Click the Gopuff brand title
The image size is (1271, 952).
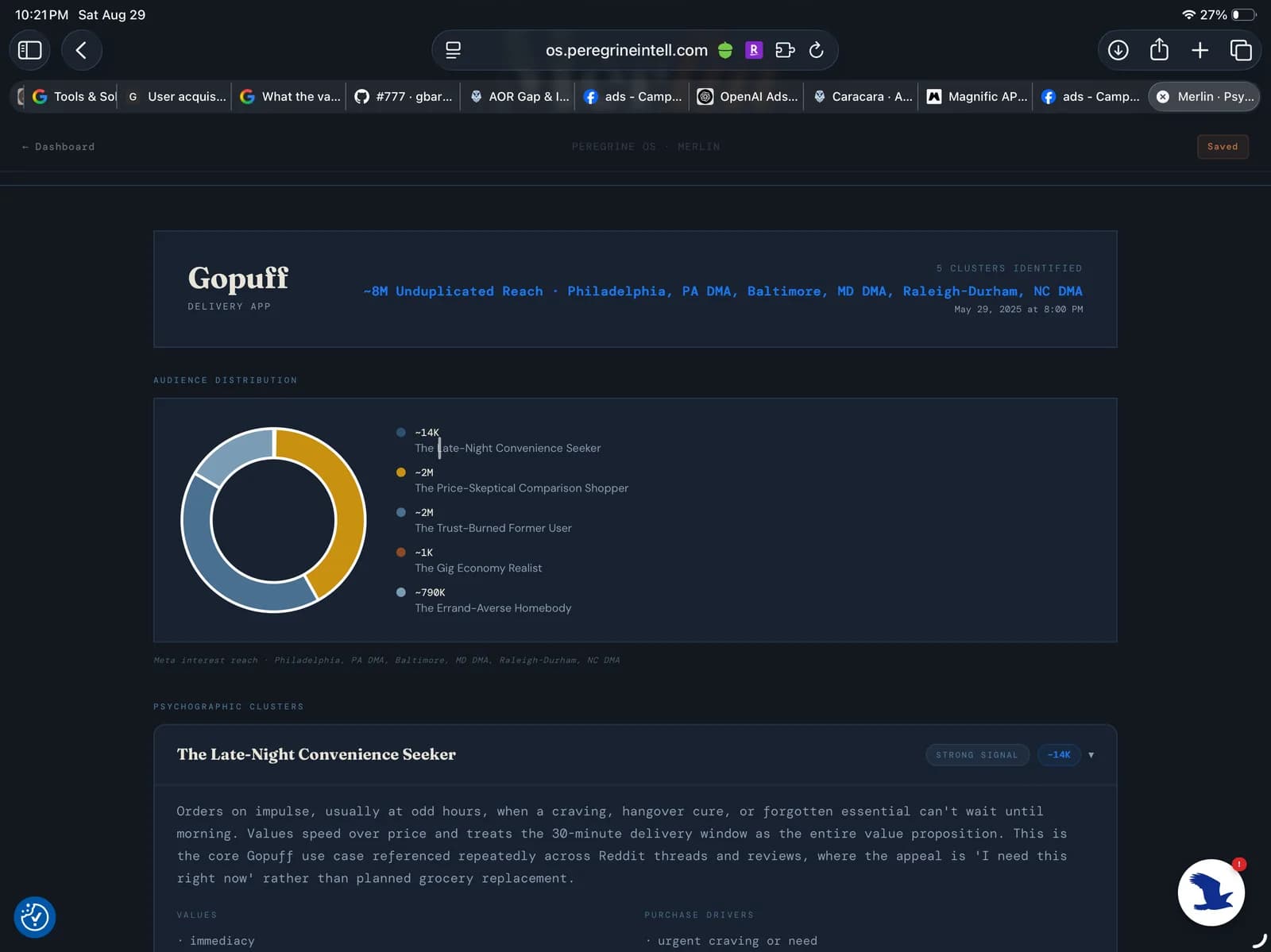click(238, 278)
